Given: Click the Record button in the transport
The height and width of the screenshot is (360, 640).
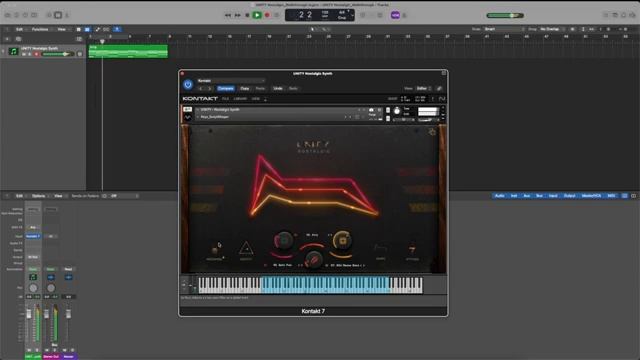Looking at the screenshot, I should 267,15.
